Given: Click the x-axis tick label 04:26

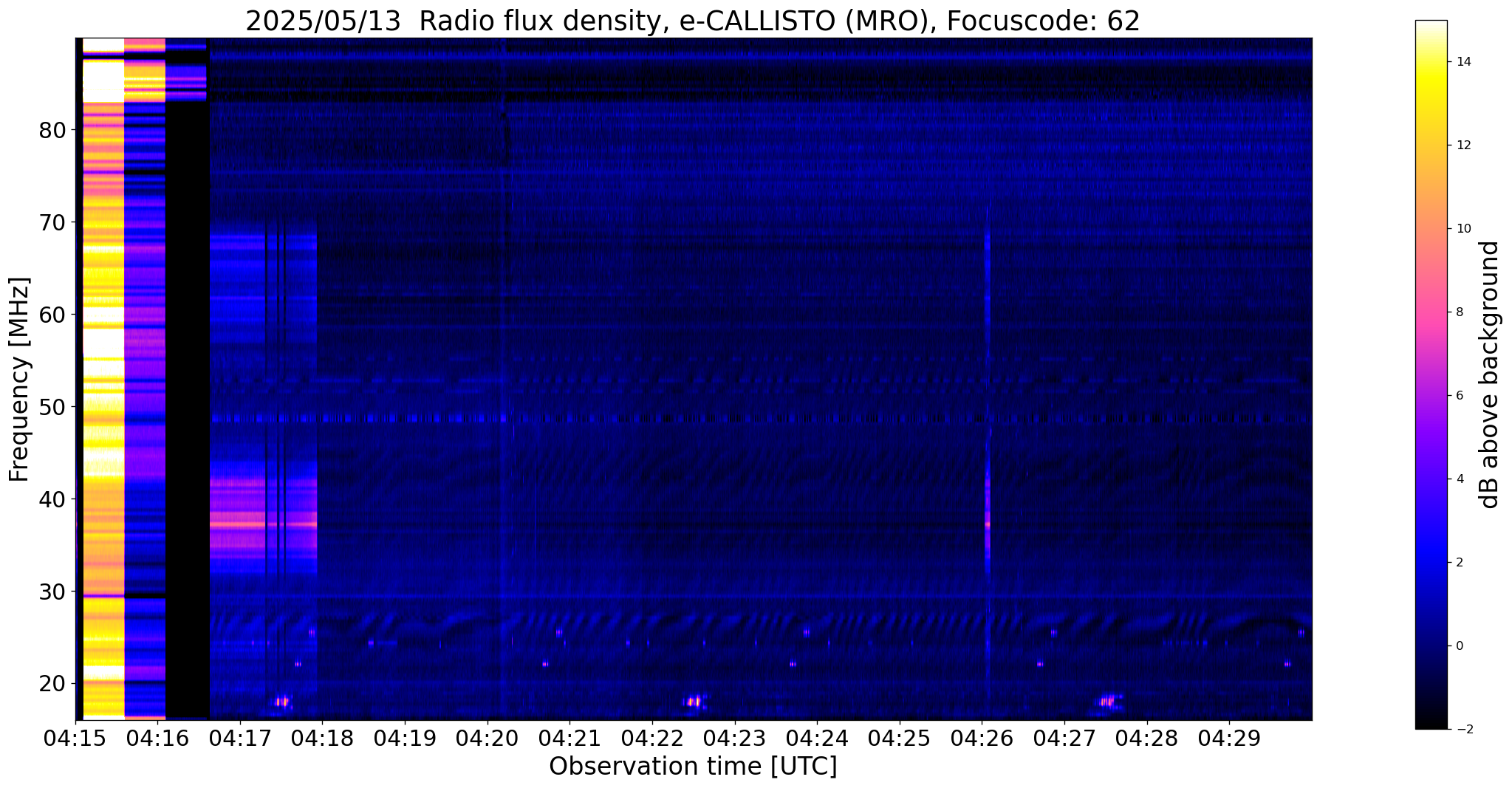Looking at the screenshot, I should pyautogui.click(x=982, y=737).
